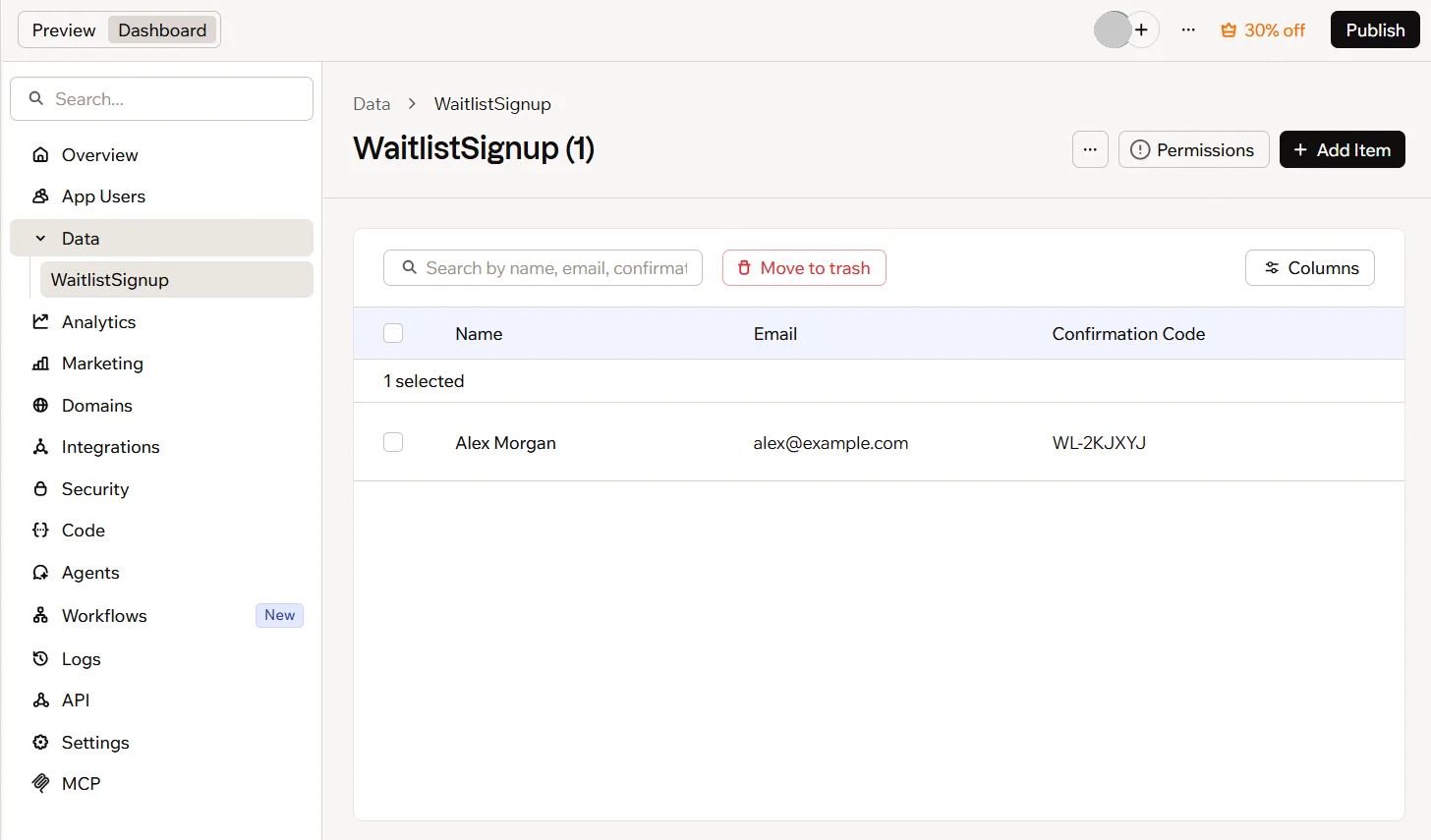Switch to the Preview tab
Screen dimensions: 1431x840
coord(64,30)
